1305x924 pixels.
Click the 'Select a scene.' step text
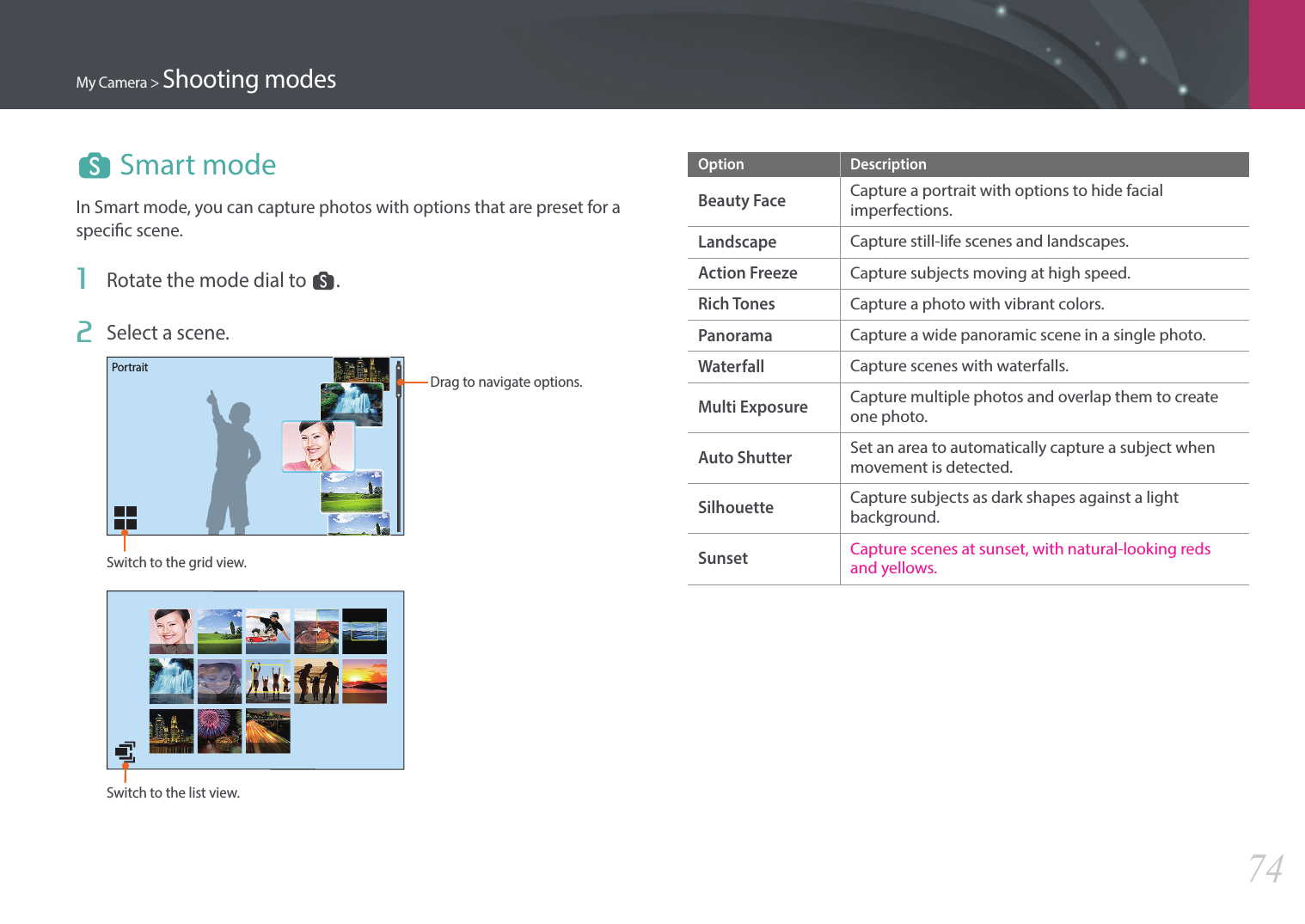coord(168,333)
